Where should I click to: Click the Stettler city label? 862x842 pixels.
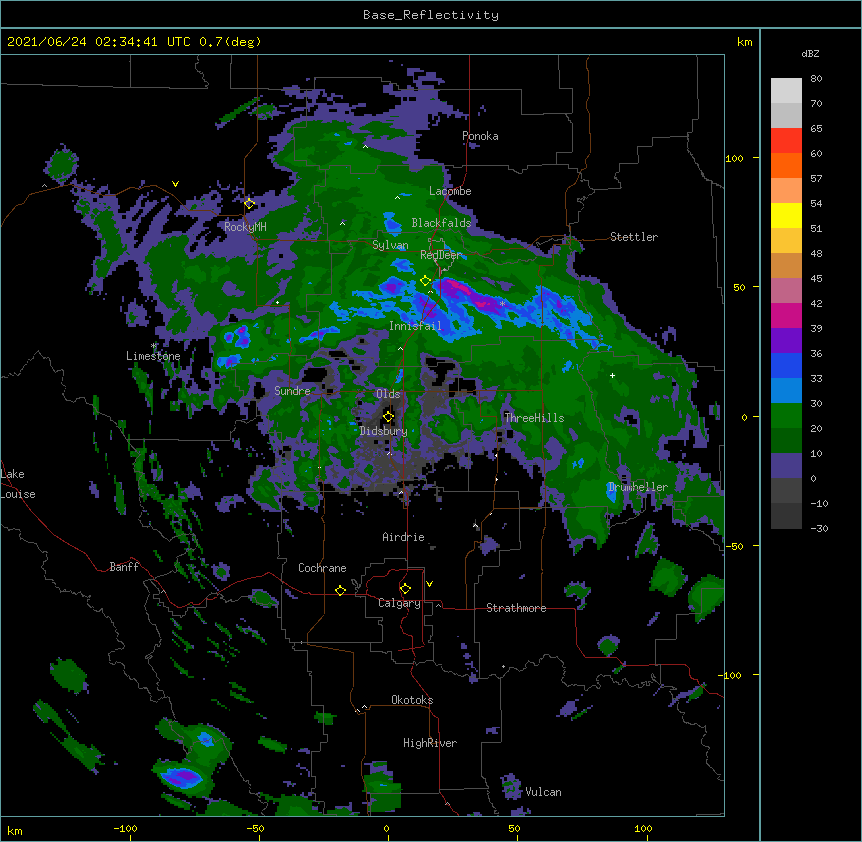point(634,237)
